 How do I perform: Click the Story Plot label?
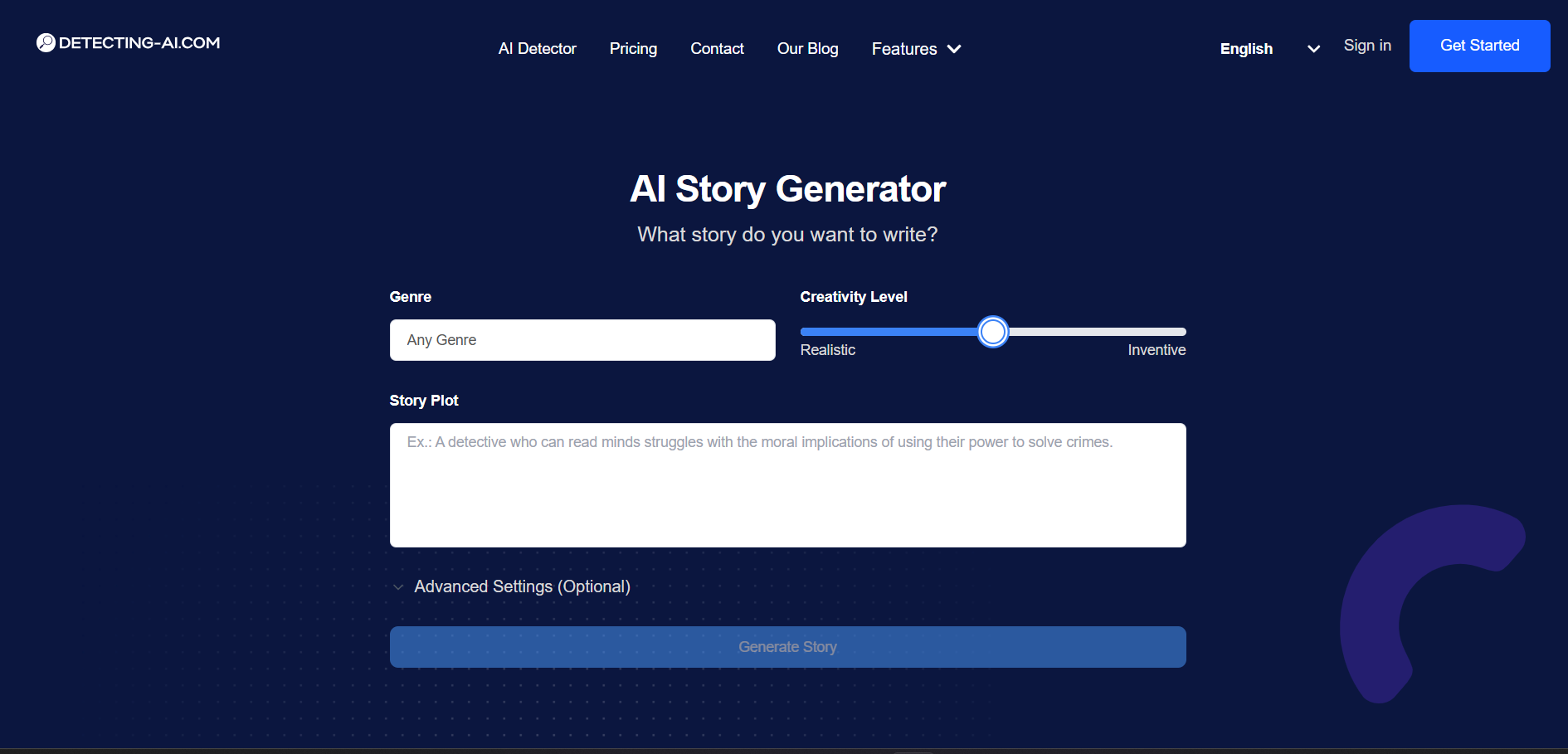[x=423, y=401]
